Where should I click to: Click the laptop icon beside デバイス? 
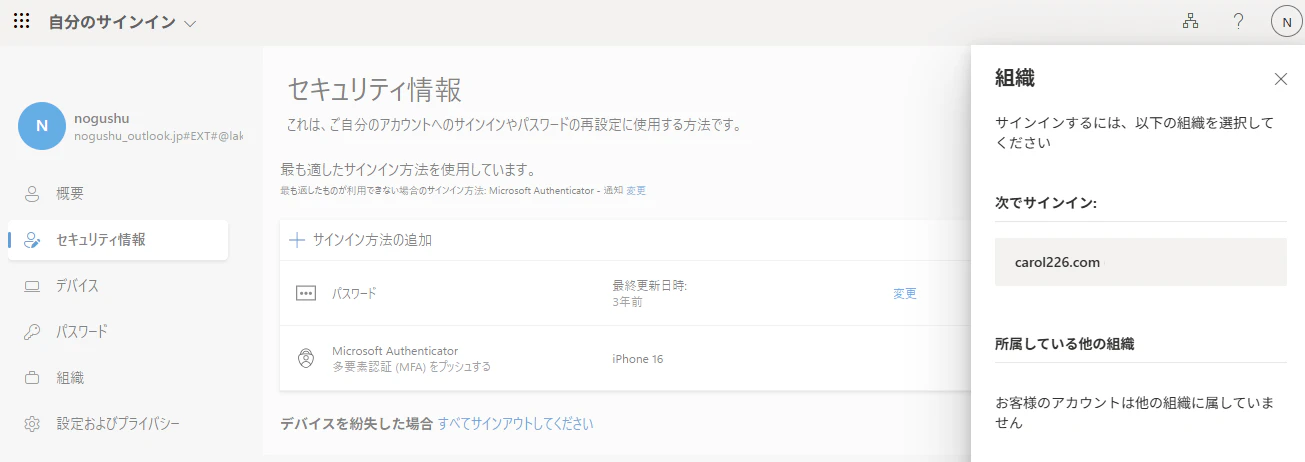click(32, 286)
